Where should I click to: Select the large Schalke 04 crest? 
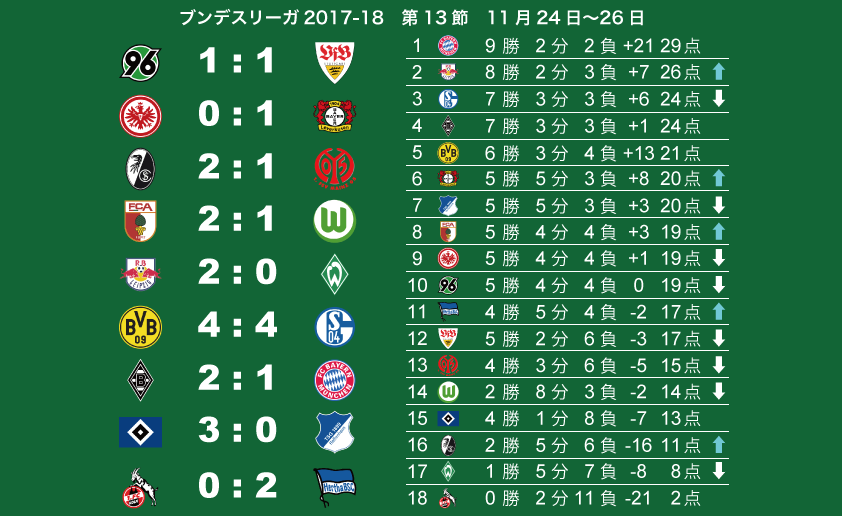pos(335,327)
